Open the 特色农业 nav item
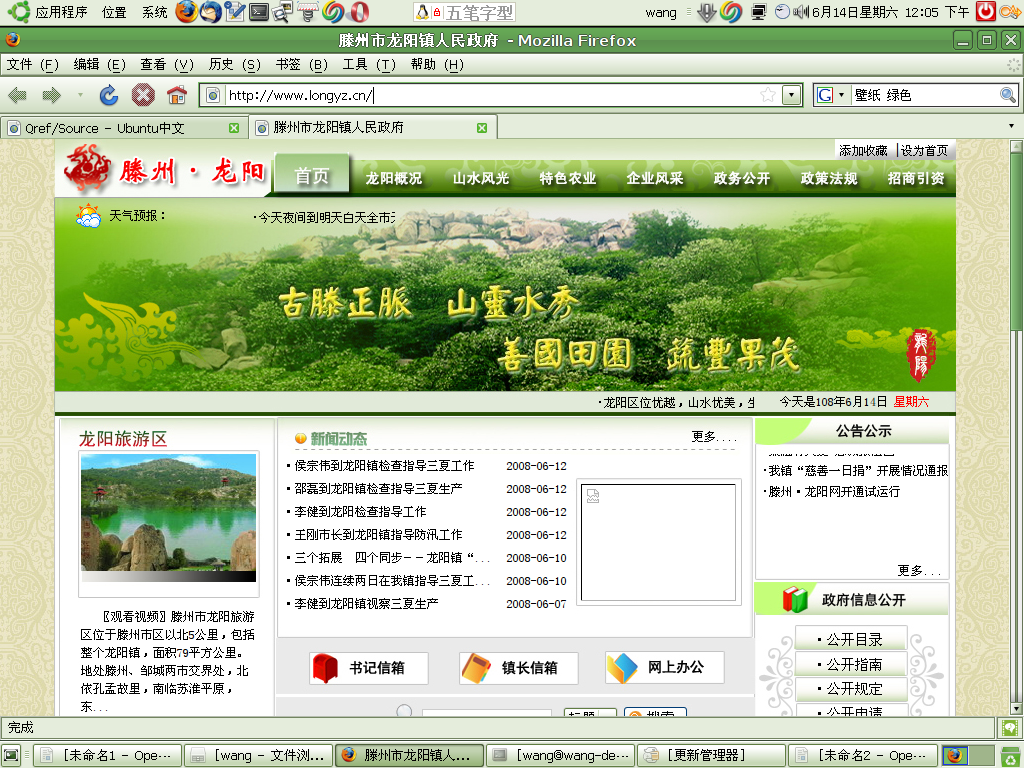This screenshot has height=768, width=1024. click(568, 178)
